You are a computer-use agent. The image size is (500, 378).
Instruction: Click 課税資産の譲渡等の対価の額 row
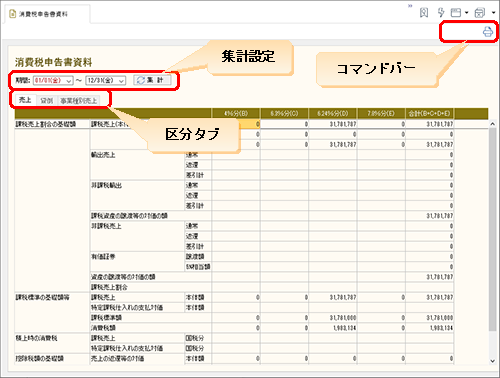point(129,216)
